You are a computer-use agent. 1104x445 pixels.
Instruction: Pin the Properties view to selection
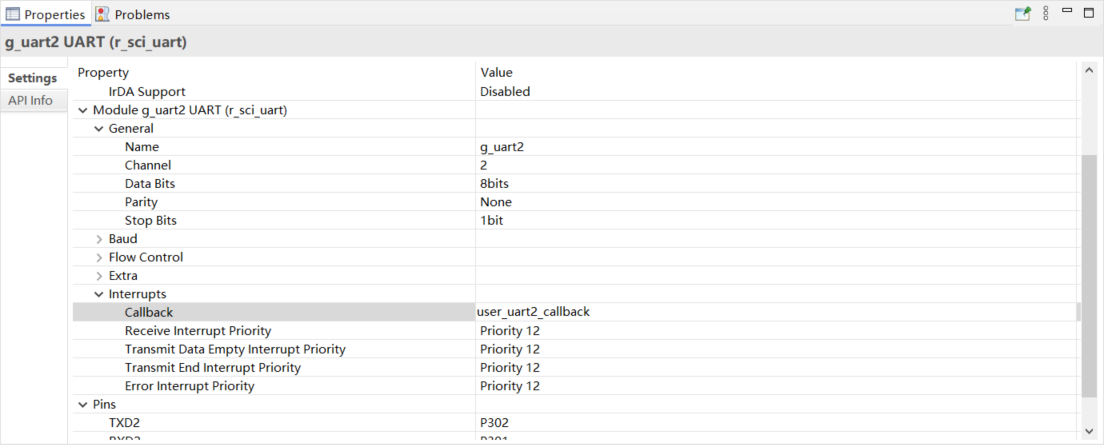[1023, 14]
